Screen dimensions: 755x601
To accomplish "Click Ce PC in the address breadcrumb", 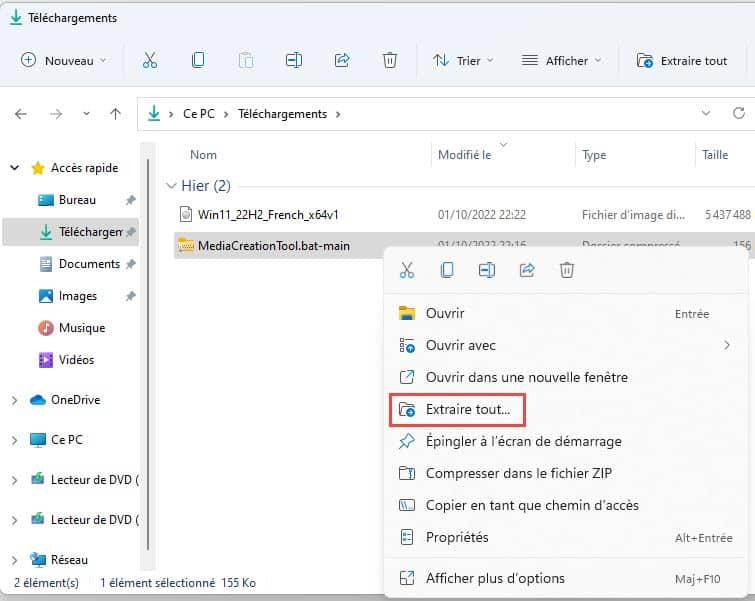I will pyautogui.click(x=198, y=114).
